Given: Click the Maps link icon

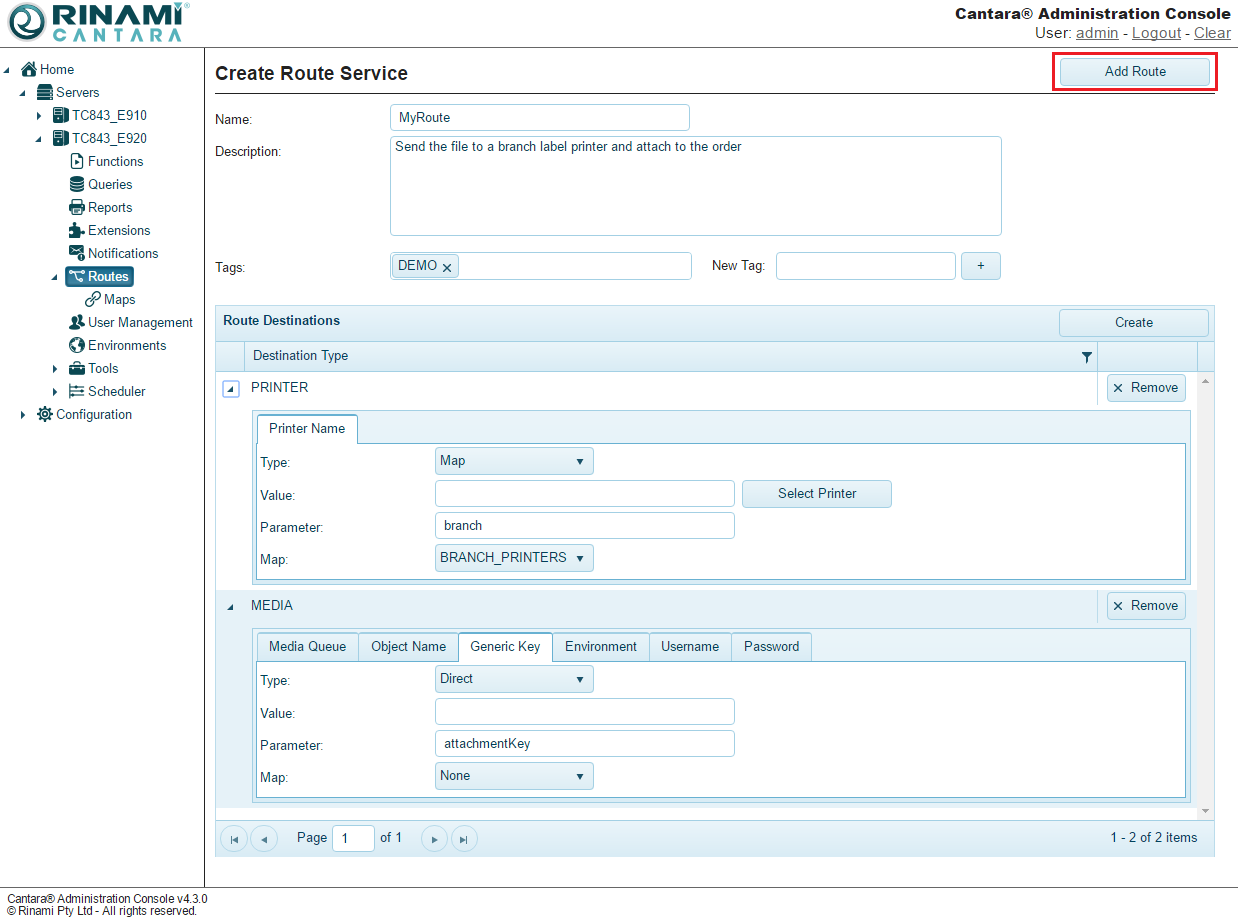Looking at the screenshot, I should click(x=93, y=299).
